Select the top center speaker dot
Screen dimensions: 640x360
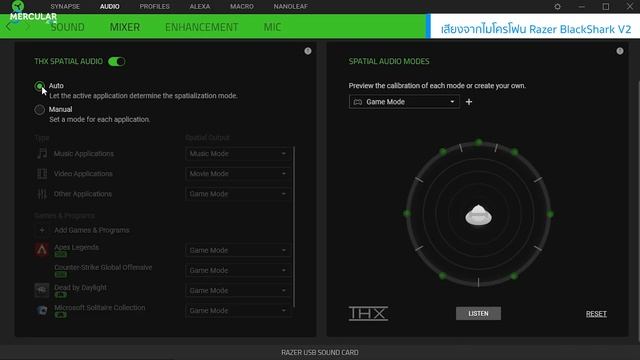tap(478, 142)
